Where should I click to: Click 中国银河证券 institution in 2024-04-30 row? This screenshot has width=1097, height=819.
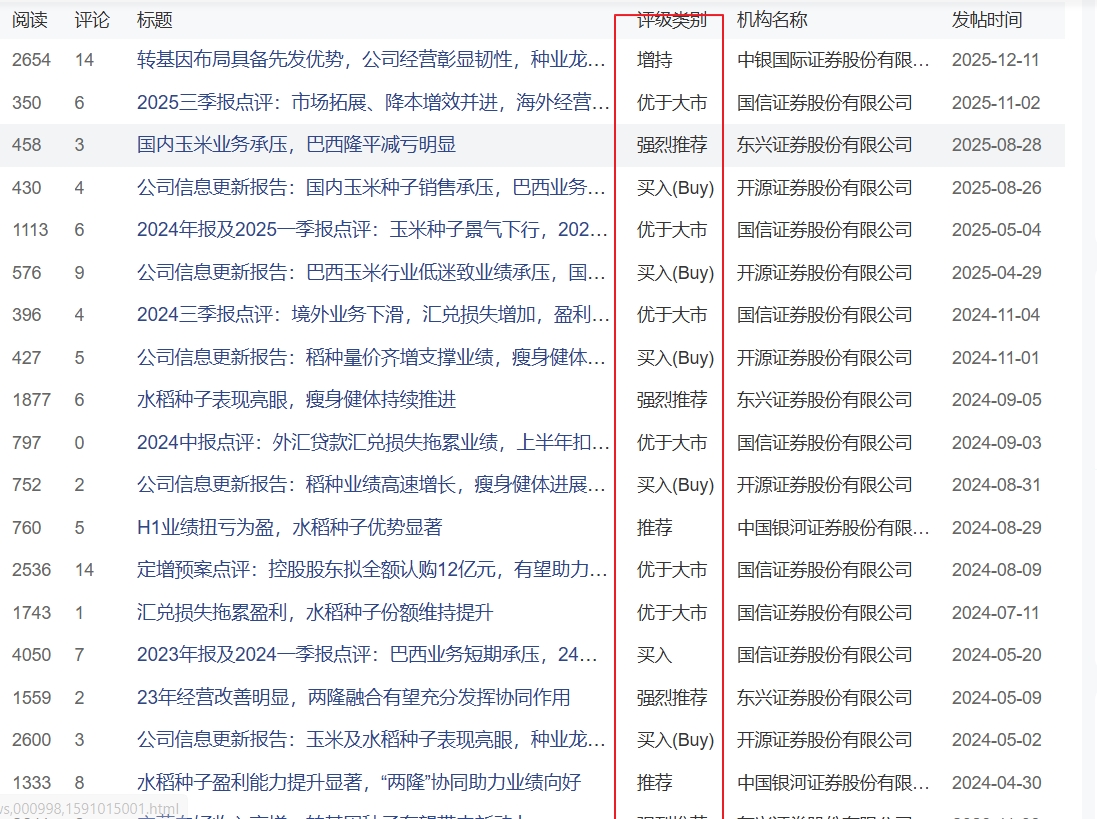coord(833,783)
